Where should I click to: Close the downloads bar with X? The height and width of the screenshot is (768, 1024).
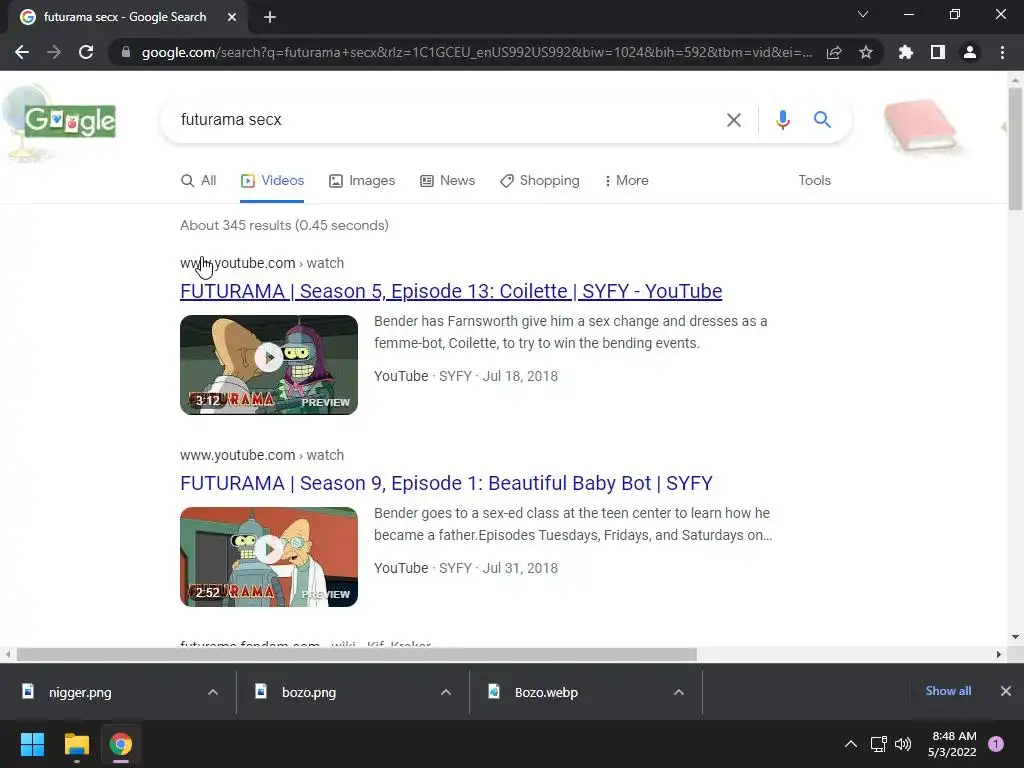pos(1006,691)
